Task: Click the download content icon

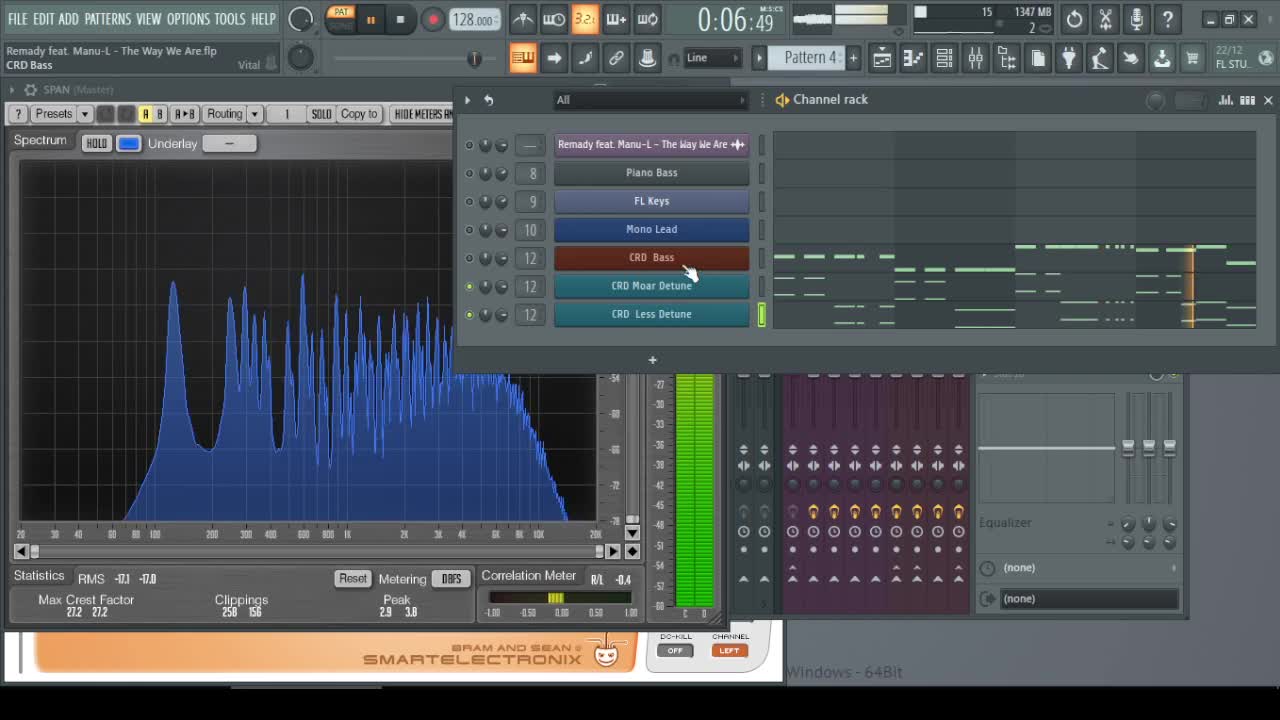Action: tap(1162, 59)
